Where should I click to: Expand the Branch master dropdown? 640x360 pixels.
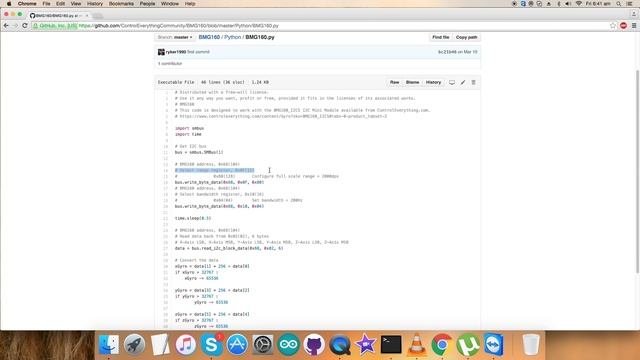tap(176, 37)
